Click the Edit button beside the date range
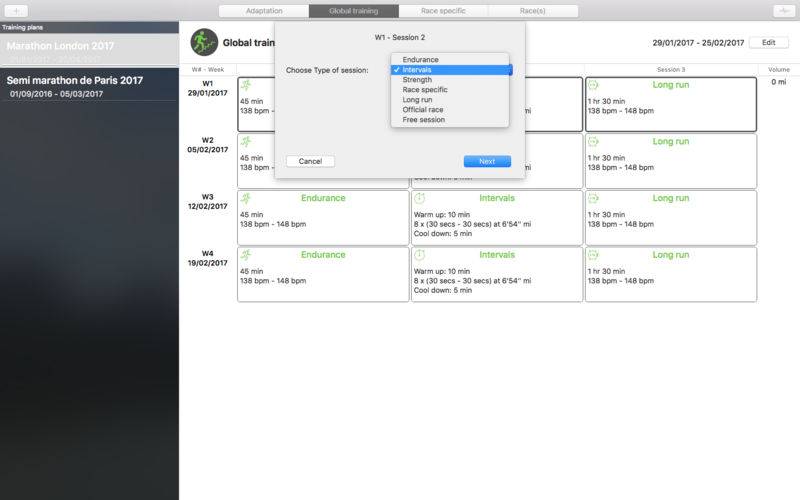The image size is (800, 500). coord(769,42)
